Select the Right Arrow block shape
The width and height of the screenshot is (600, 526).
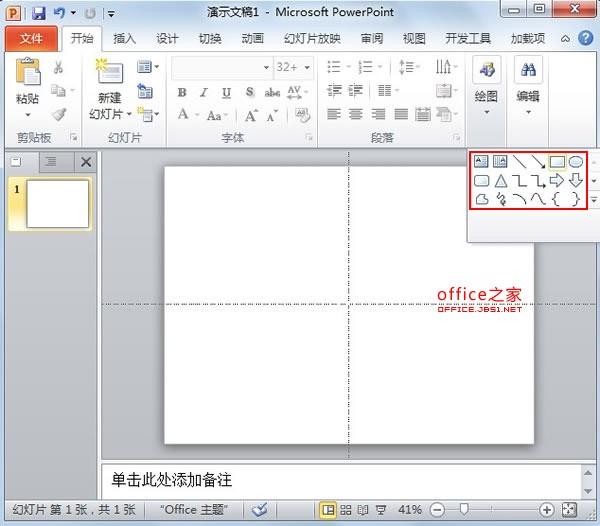(557, 180)
